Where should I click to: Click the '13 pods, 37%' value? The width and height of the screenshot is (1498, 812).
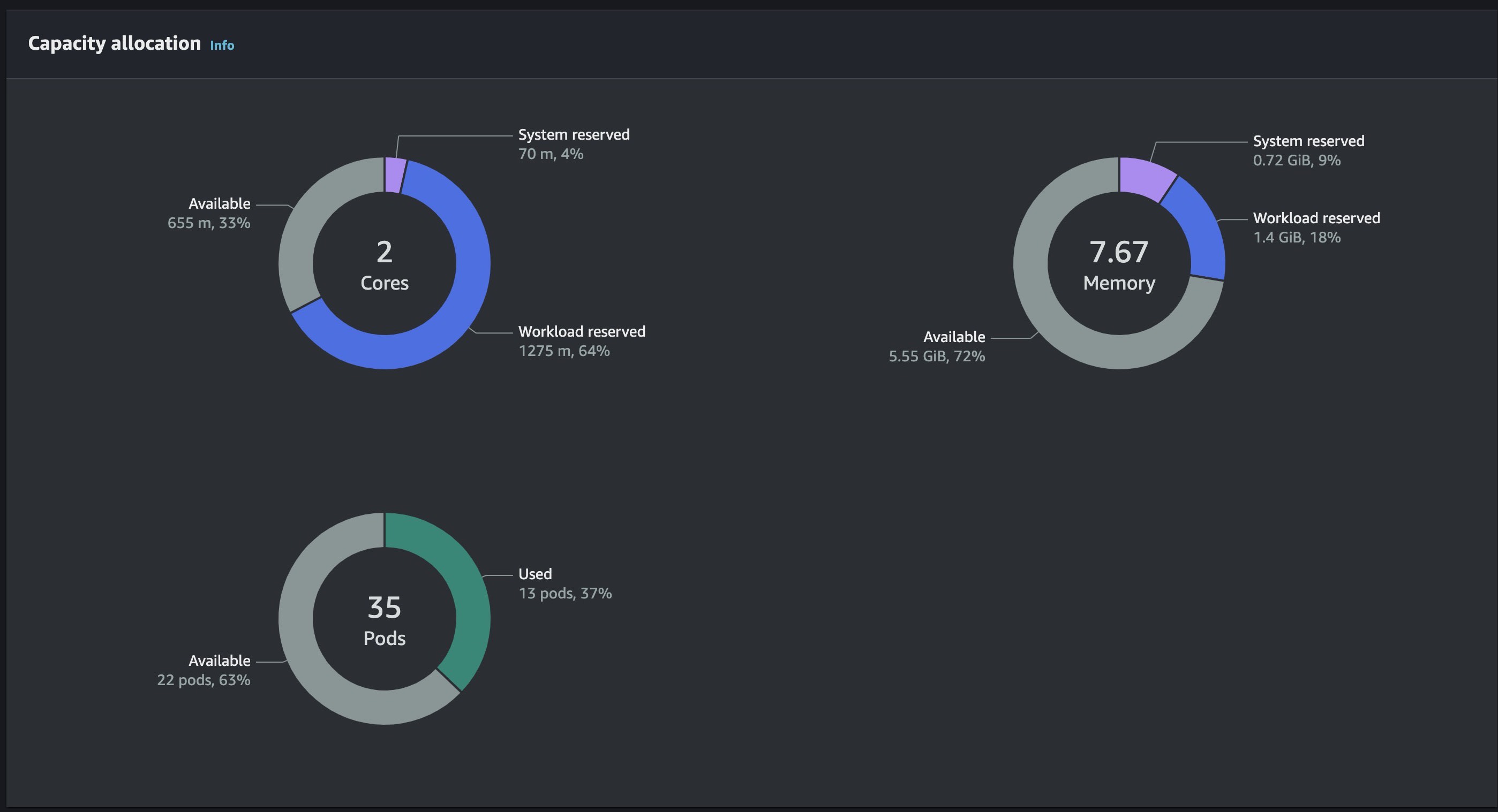[565, 594]
